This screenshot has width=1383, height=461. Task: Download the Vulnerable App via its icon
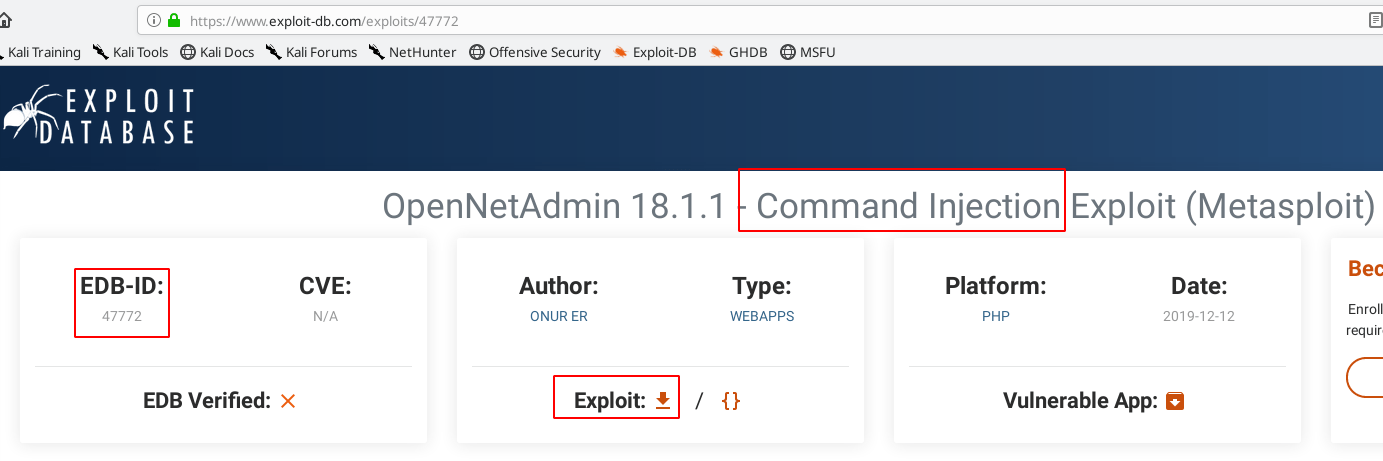[x=1175, y=402]
